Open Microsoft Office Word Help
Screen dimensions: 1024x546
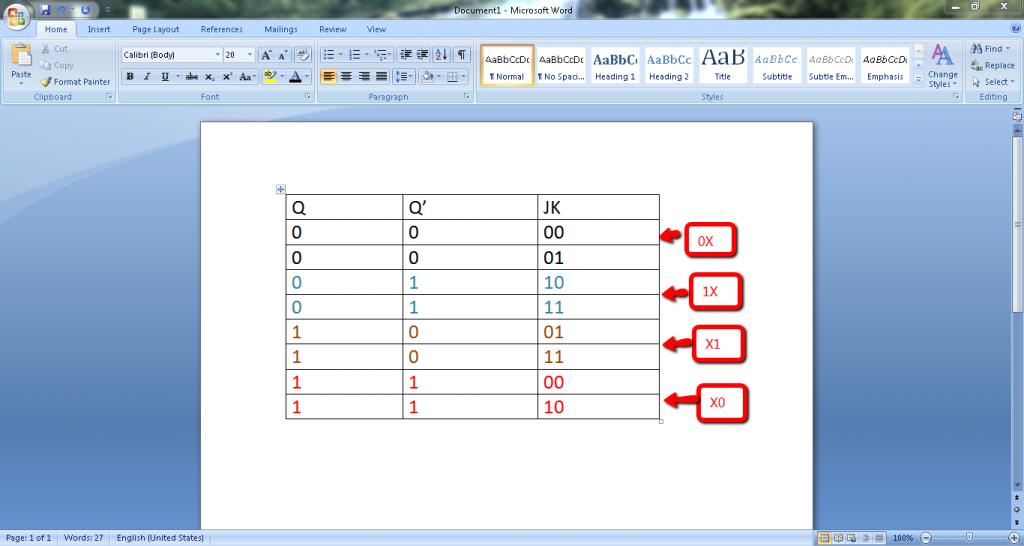[x=1015, y=29]
